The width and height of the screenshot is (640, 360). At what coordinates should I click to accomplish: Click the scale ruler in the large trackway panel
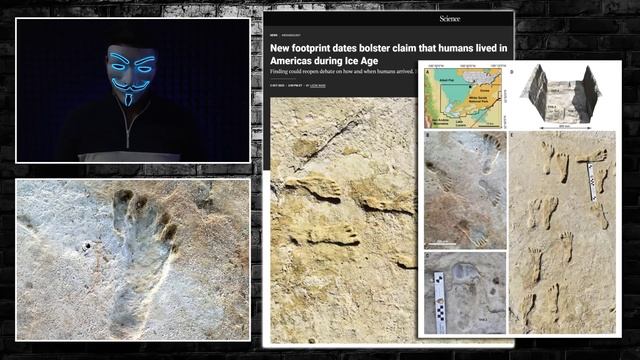(x=592, y=182)
